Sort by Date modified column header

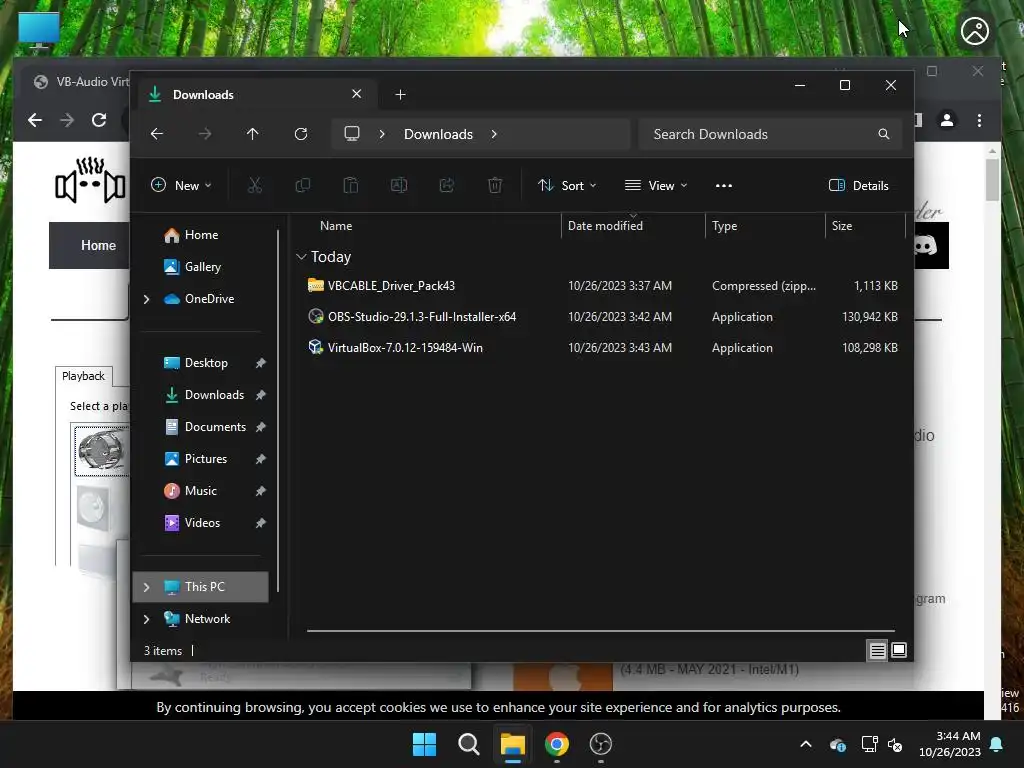[605, 226]
